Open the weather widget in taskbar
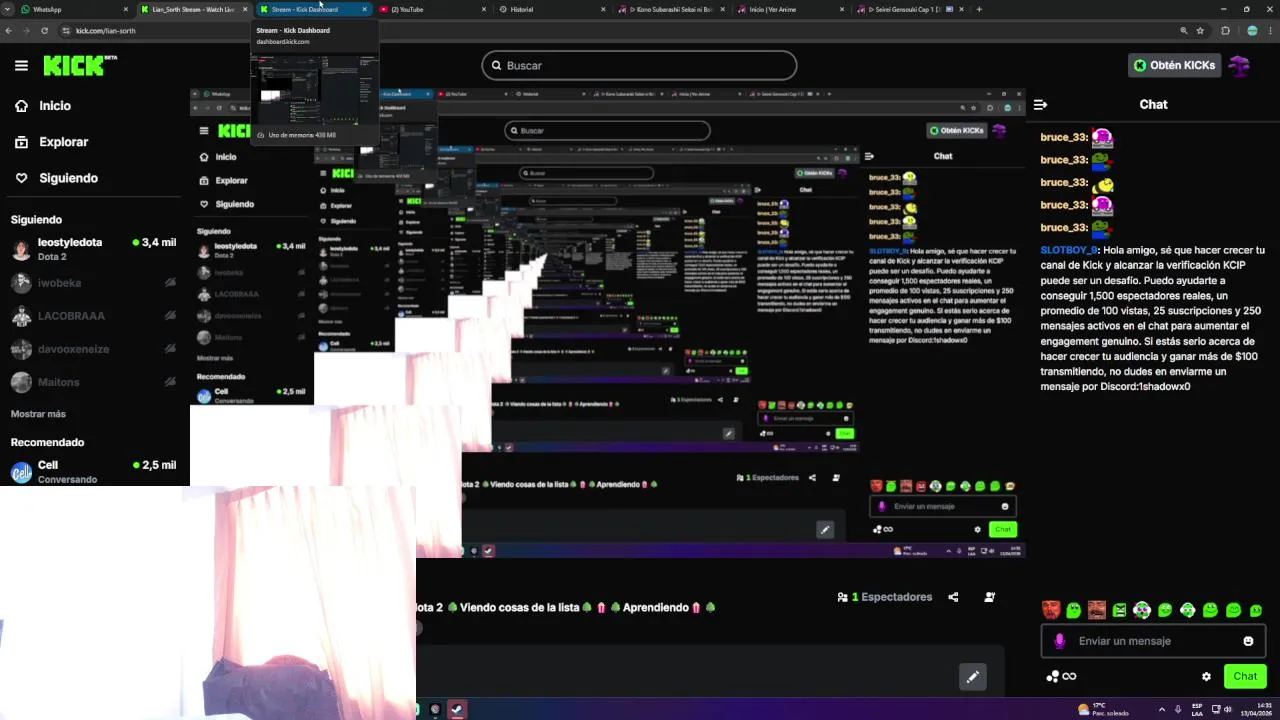This screenshot has height=720, width=1280. [1103, 709]
